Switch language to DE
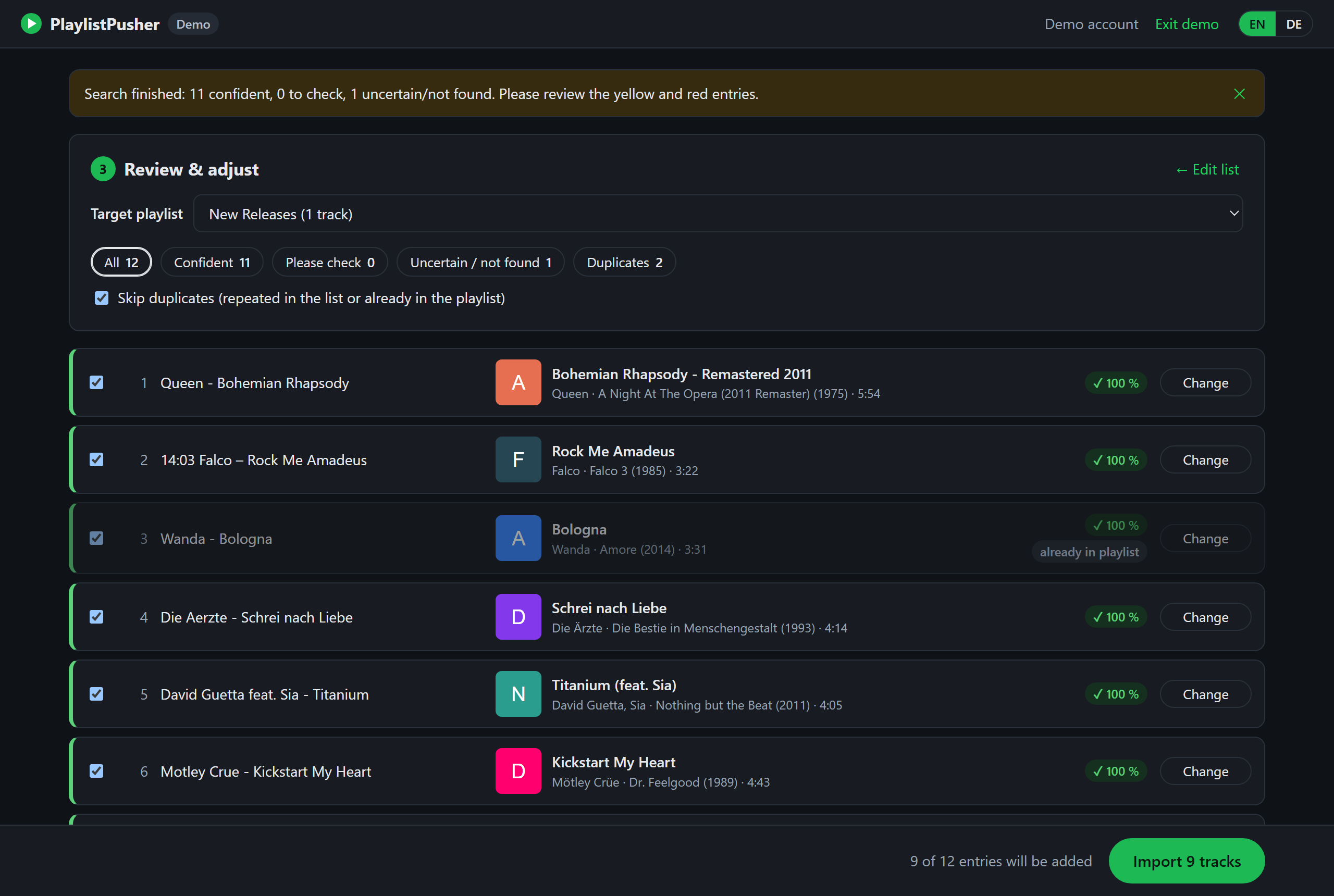Screen dimensions: 1334x896 (1293, 24)
